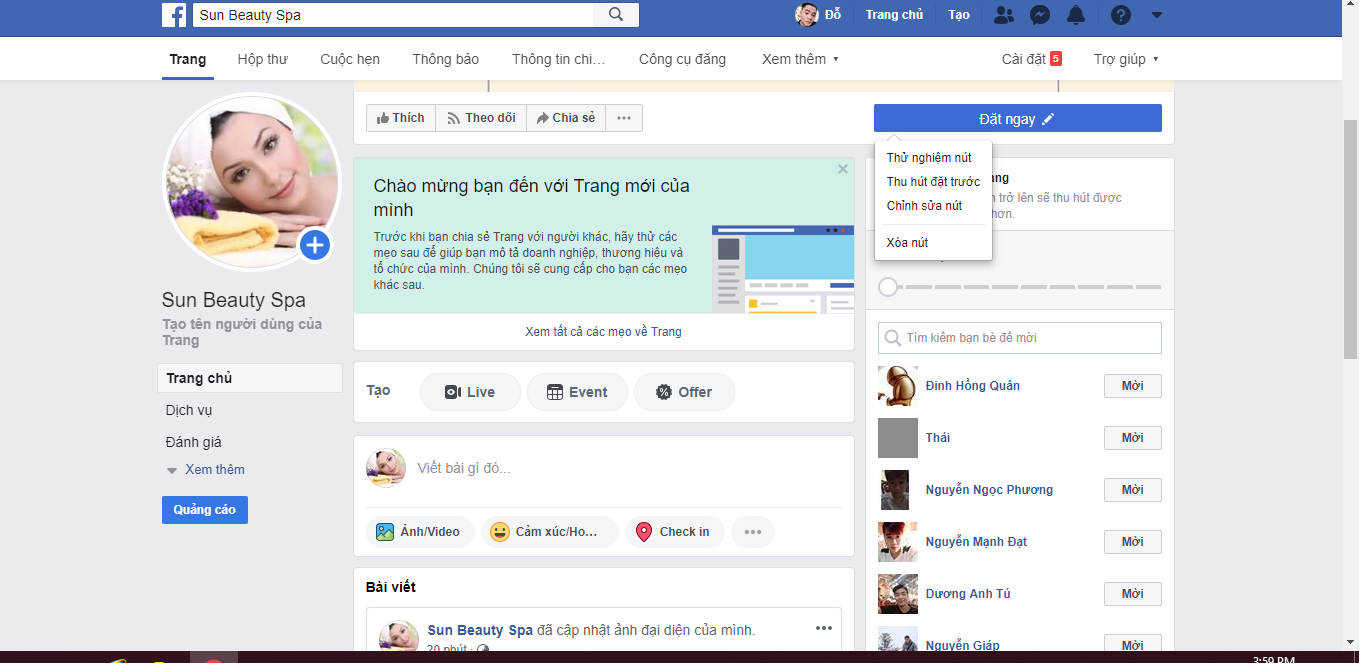Select the Trang tab
Viewport: 1368px width, 672px height.
tap(187, 59)
